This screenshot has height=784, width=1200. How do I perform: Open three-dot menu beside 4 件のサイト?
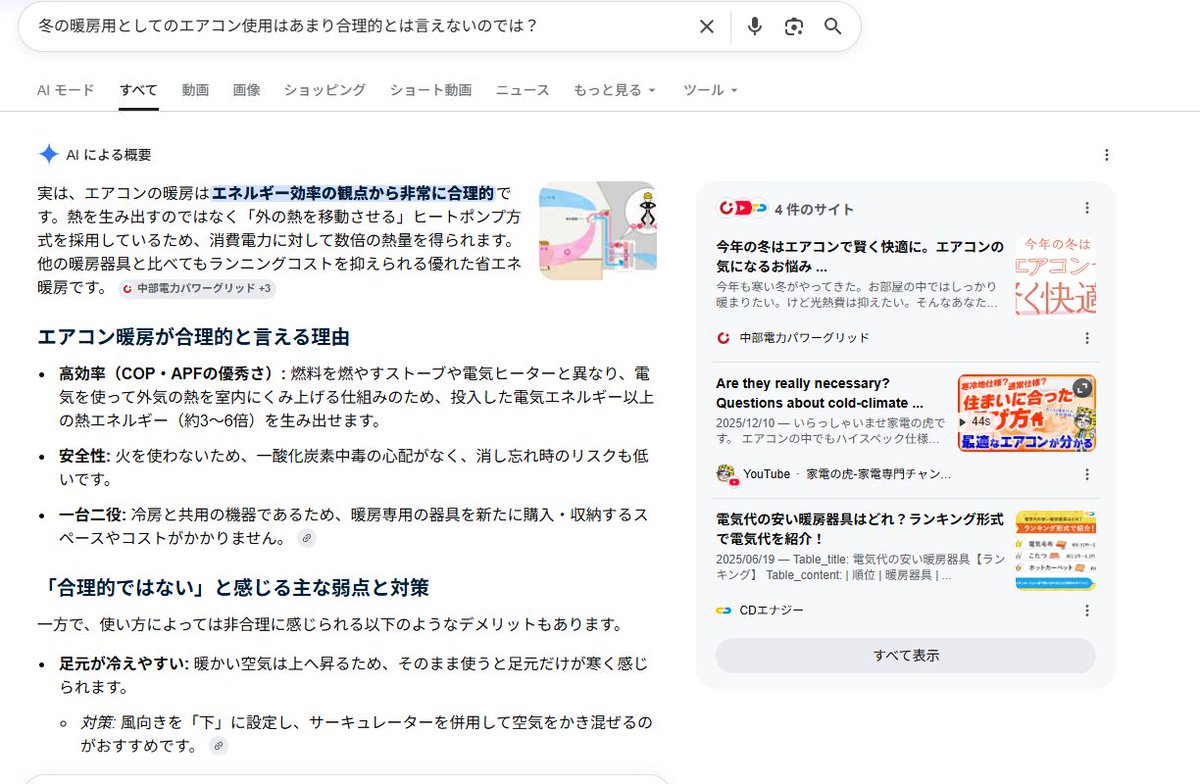tap(1087, 208)
